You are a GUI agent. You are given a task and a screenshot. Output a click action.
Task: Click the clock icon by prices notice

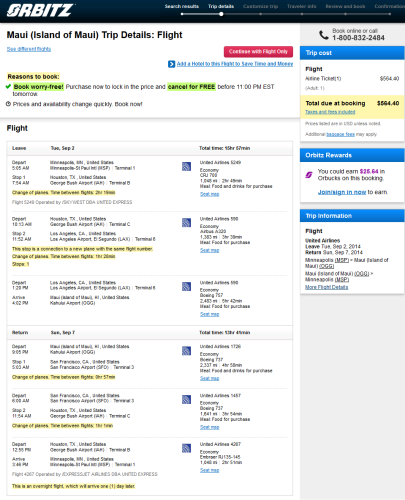click(x=8, y=104)
